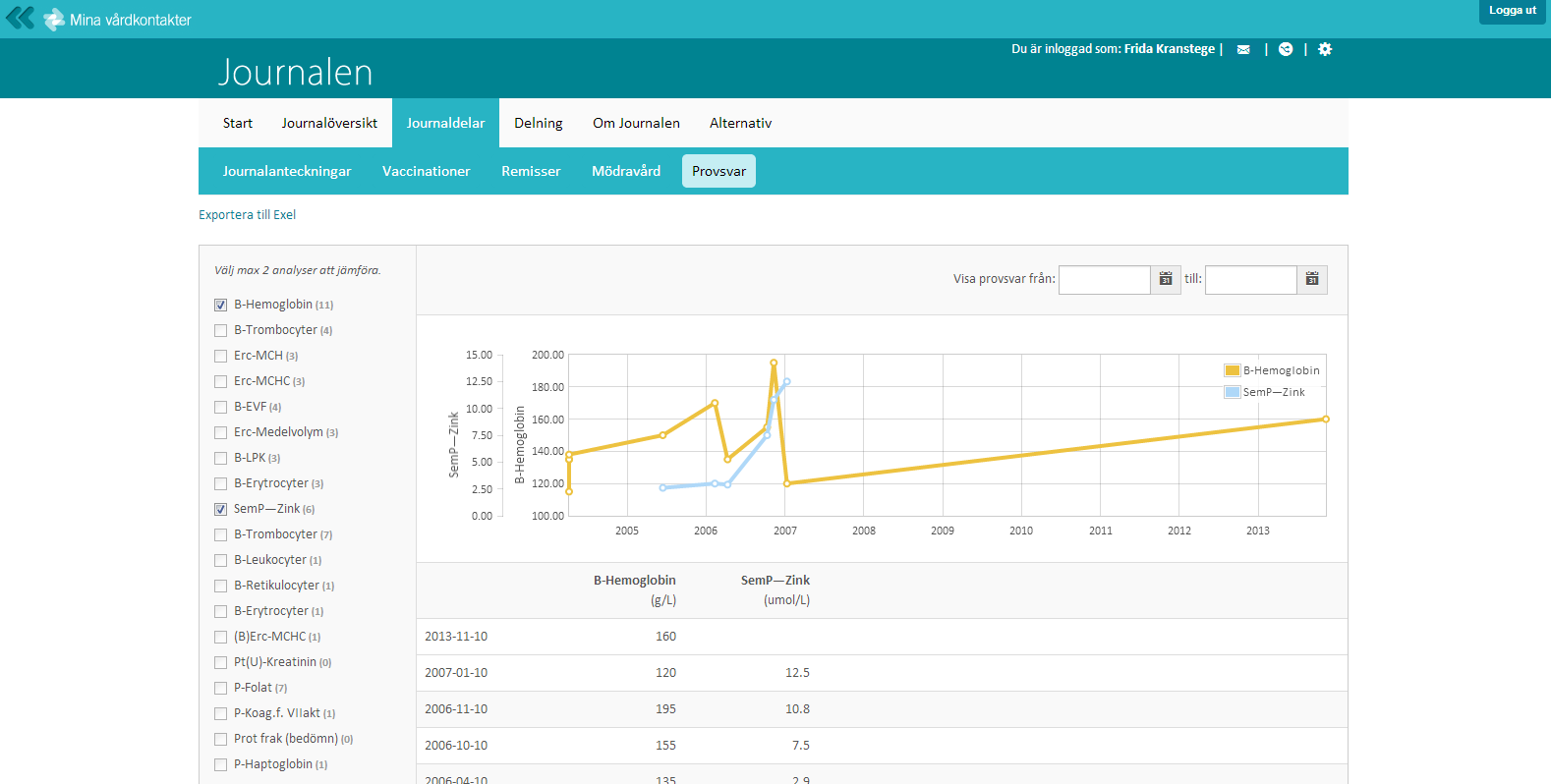Check the B-Erytrocyter (1) checkbox

[x=220, y=611]
